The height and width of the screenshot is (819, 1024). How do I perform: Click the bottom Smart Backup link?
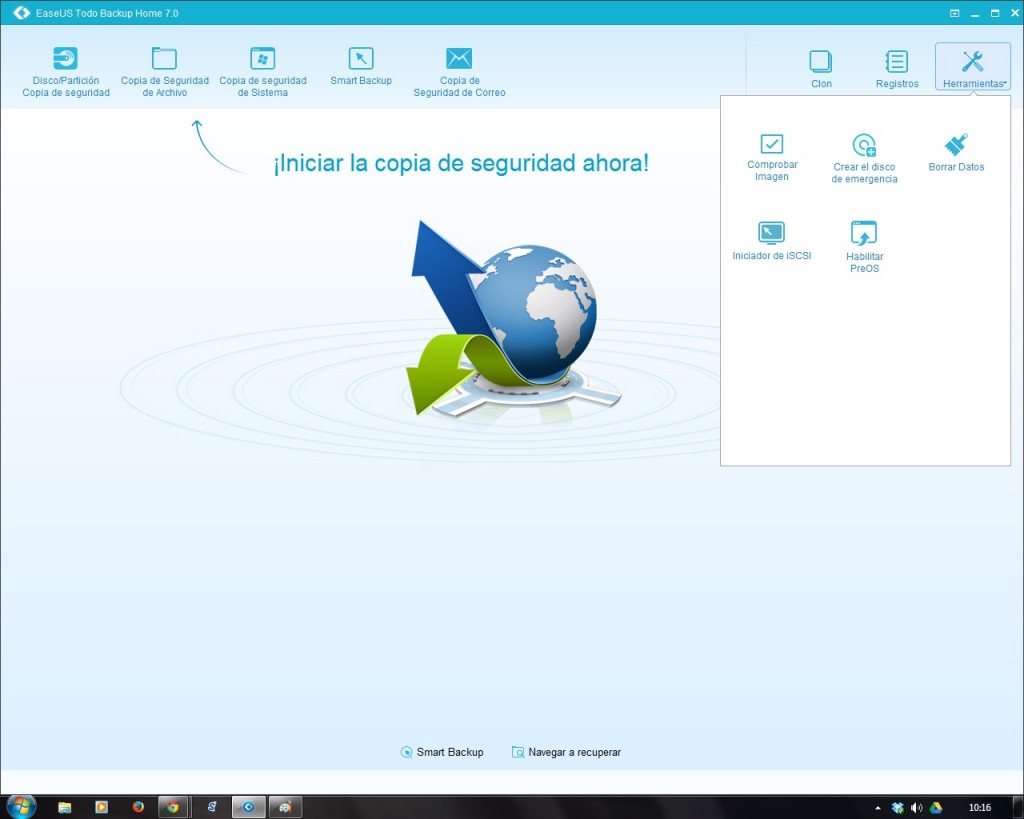coord(441,752)
